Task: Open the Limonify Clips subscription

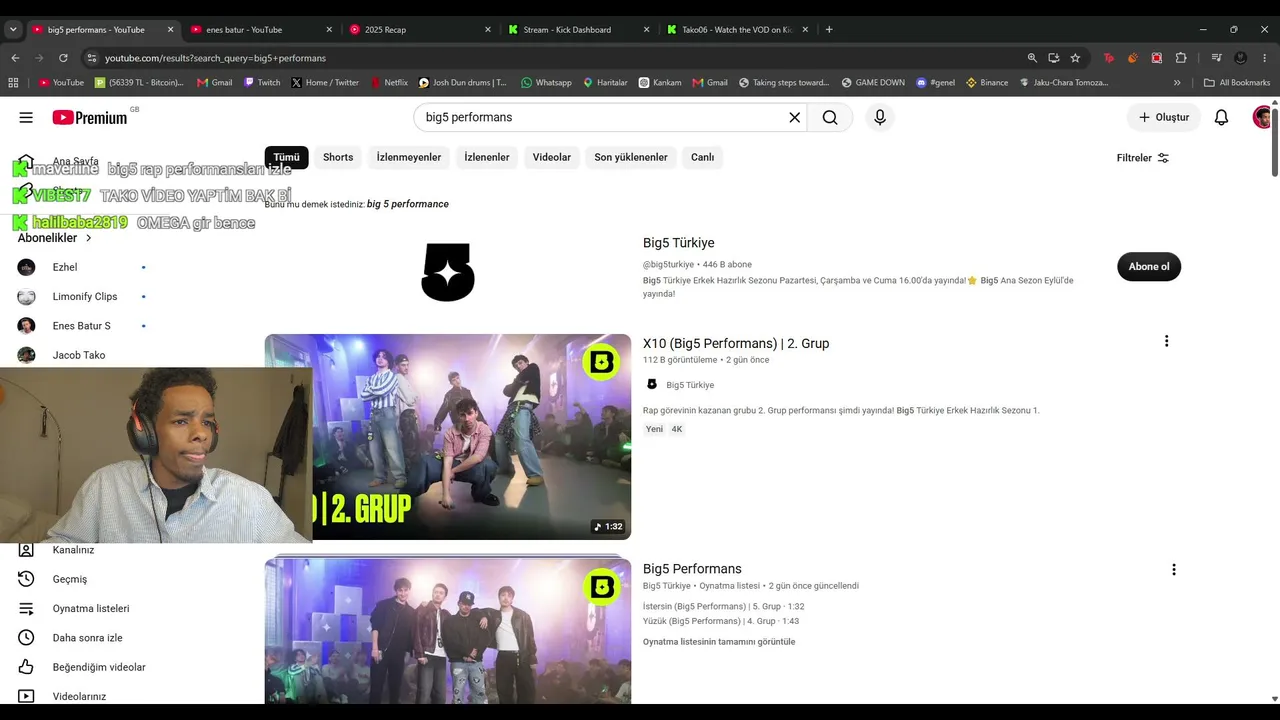Action: 85,296
